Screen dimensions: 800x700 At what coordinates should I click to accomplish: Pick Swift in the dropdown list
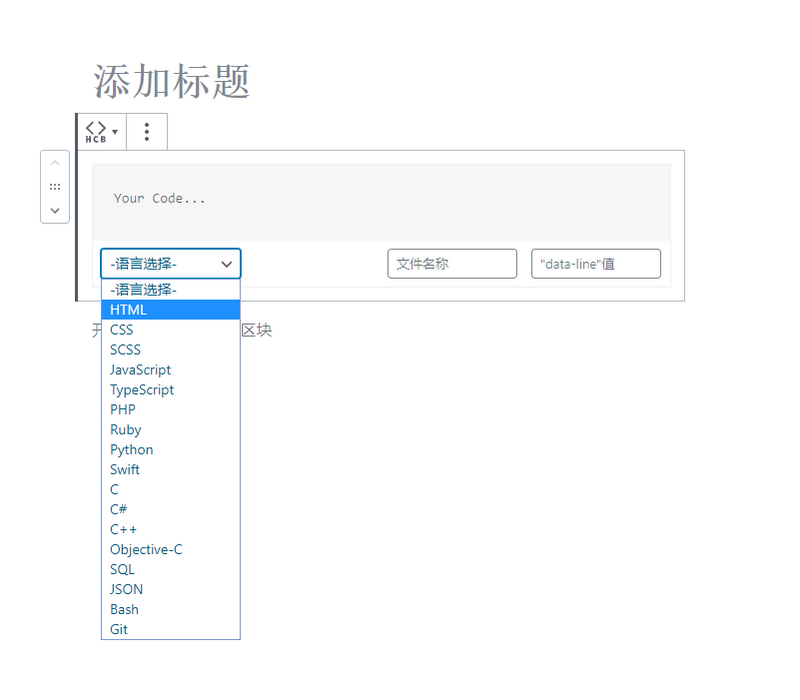(x=171, y=469)
